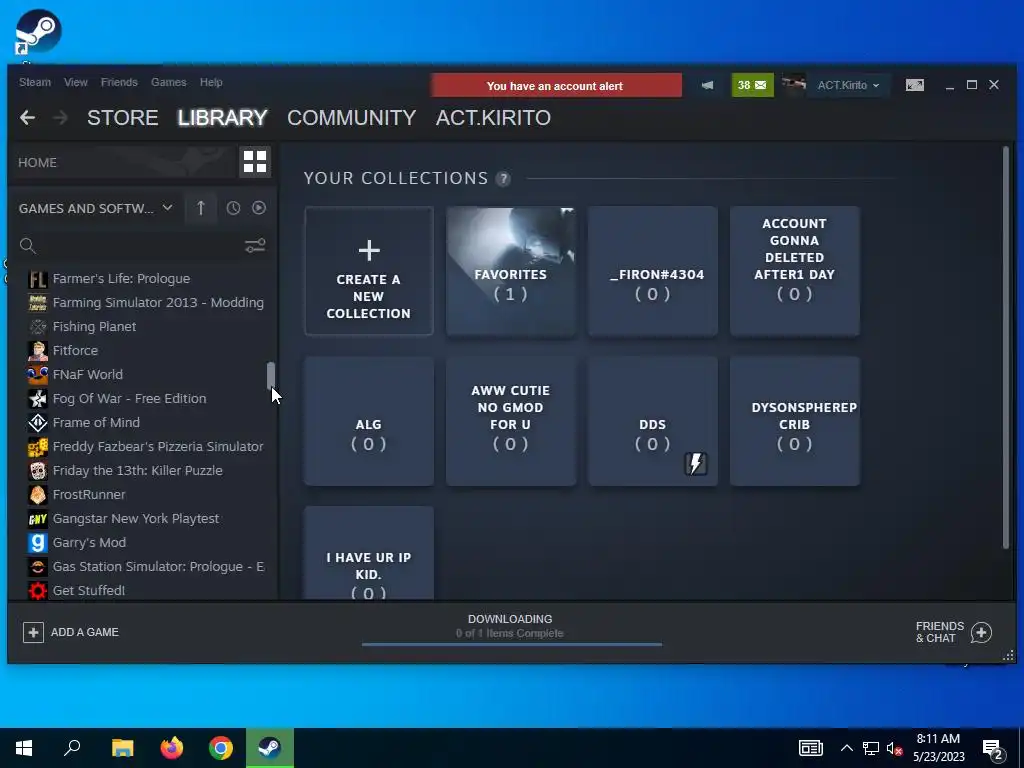
Task: Sort library by the up arrow
Action: pyautogui.click(x=200, y=208)
